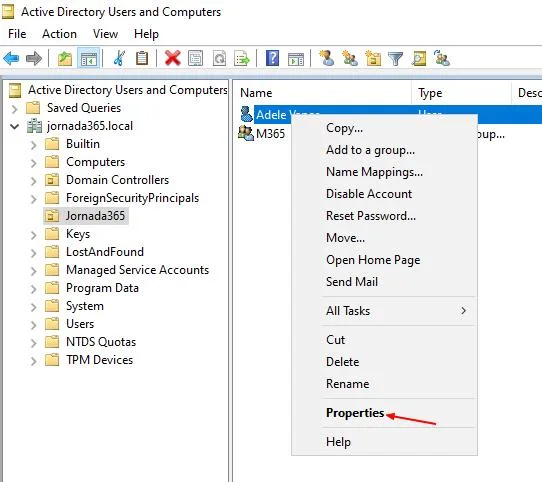Collapse the jornada365.local domain node
This screenshot has width=542, height=482.
pyautogui.click(x=15, y=126)
